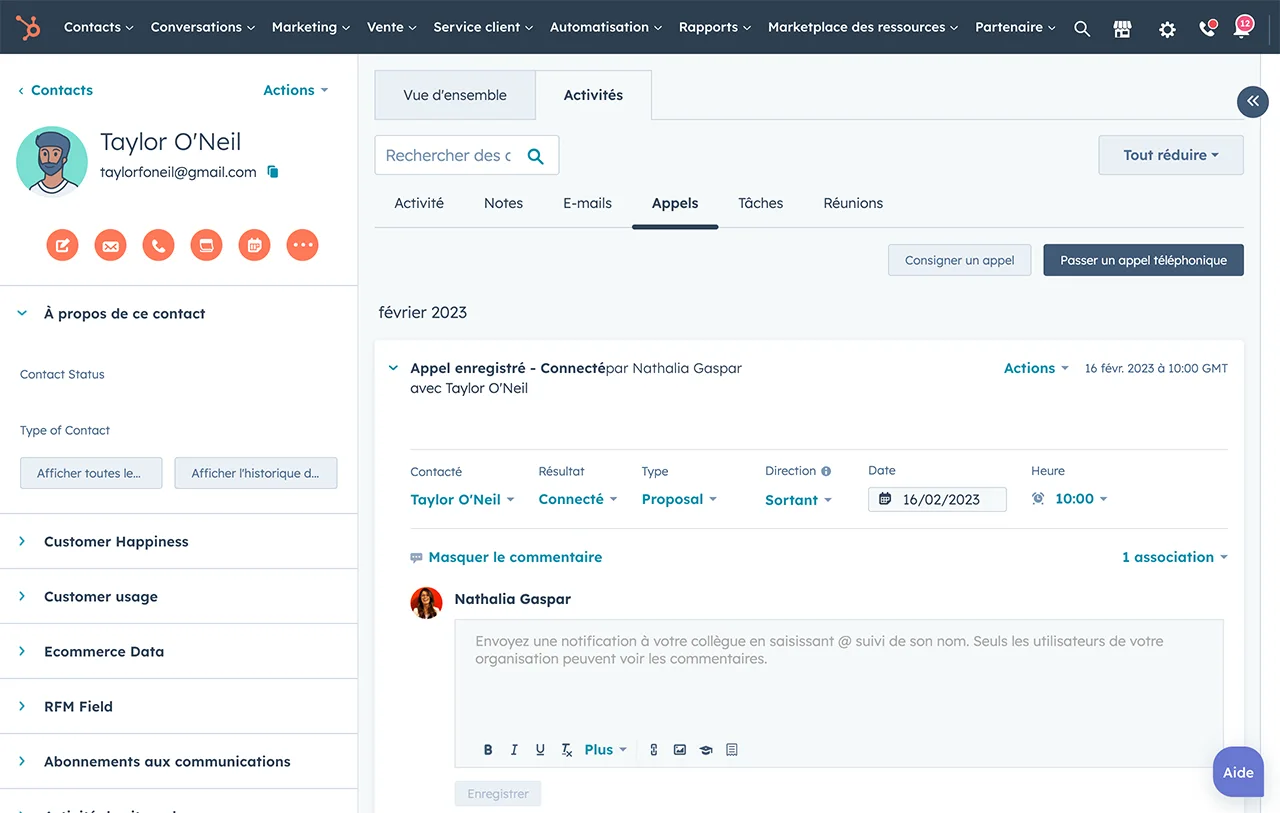Expand the Customer Happiness section
Image resolution: width=1280 pixels, height=813 pixels.
coord(116,541)
